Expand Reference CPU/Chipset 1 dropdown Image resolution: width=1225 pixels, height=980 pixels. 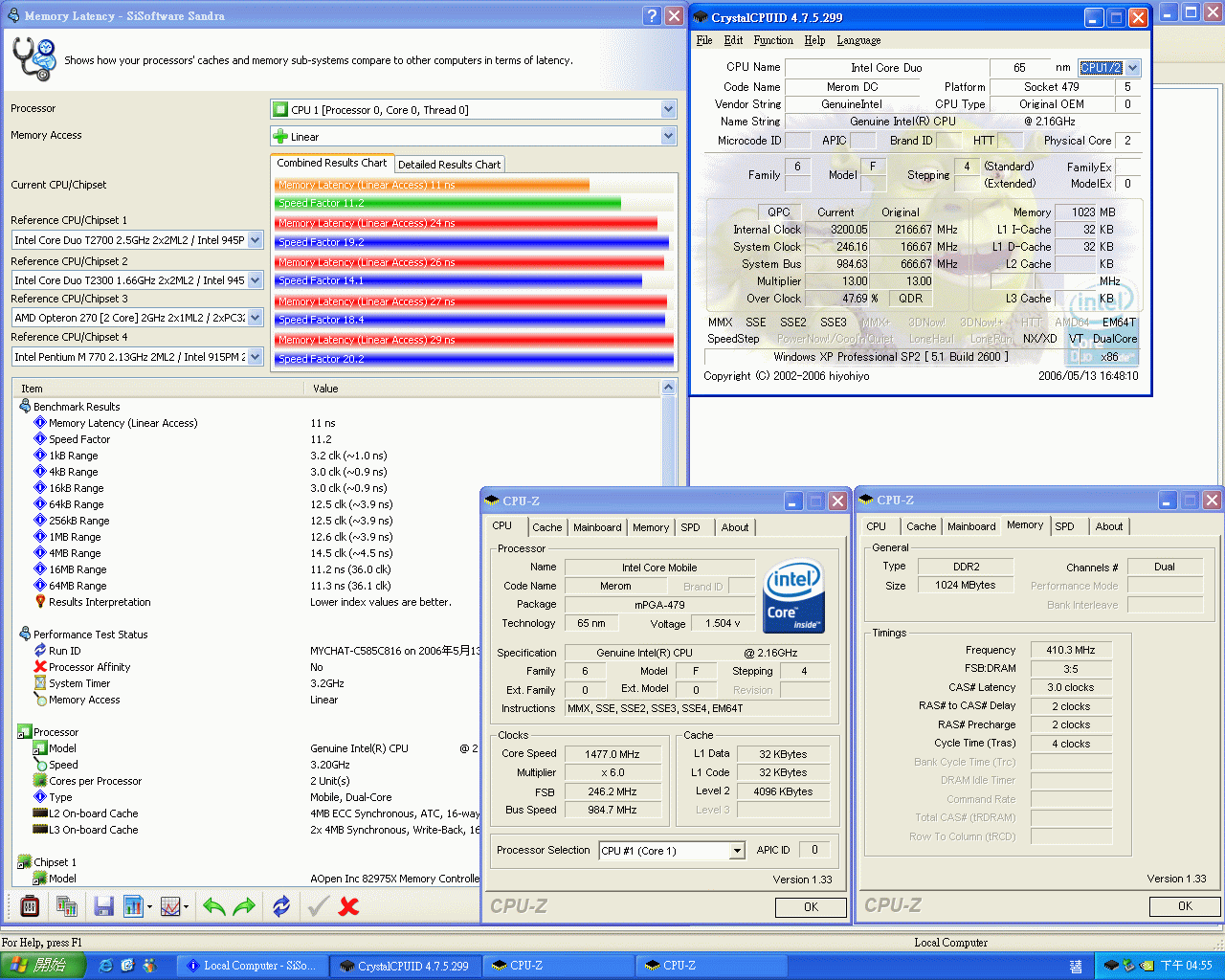(255, 240)
